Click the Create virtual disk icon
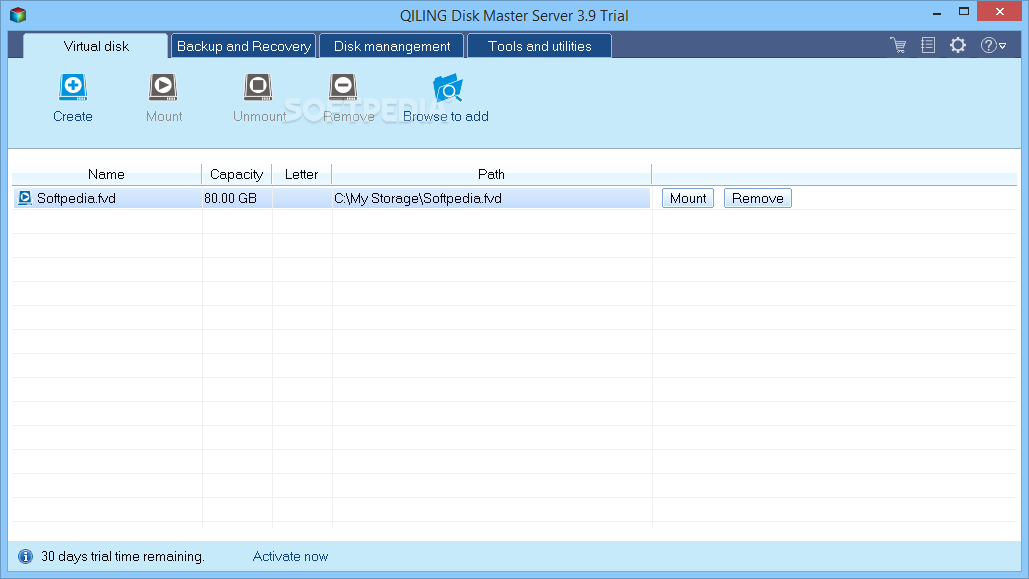 [73, 87]
